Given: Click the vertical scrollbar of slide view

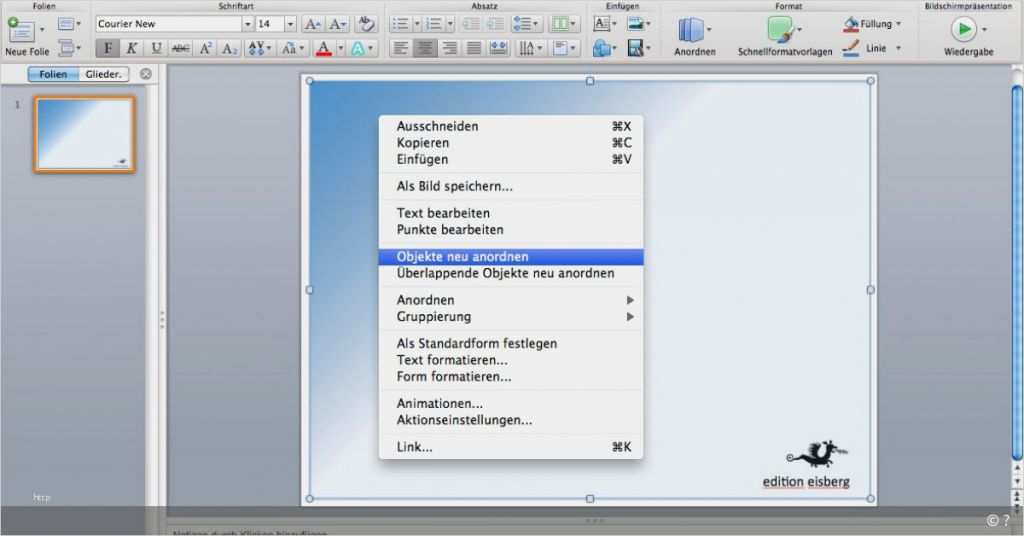Looking at the screenshot, I should click(1017, 272).
